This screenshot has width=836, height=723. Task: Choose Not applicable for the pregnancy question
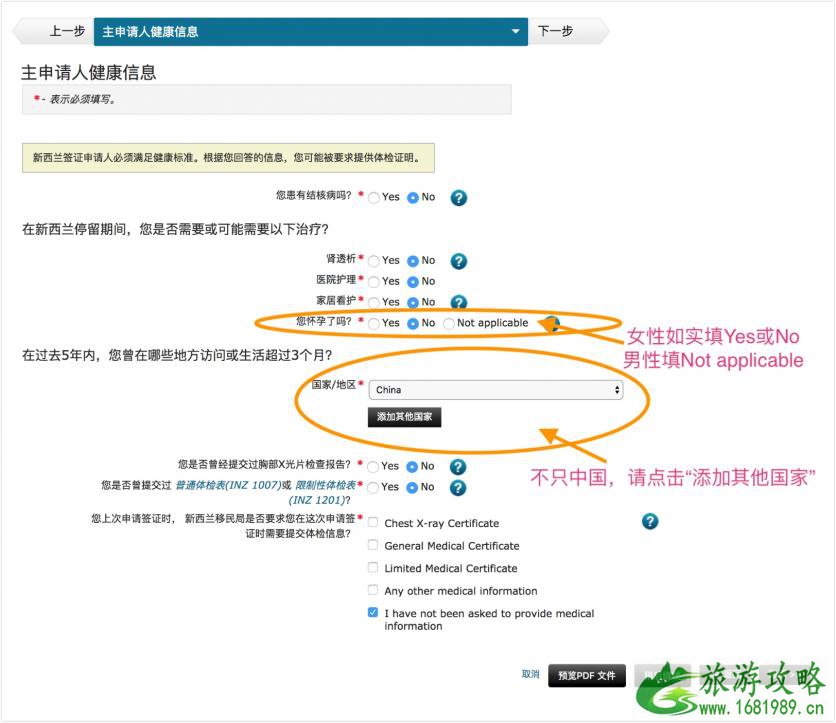point(449,322)
